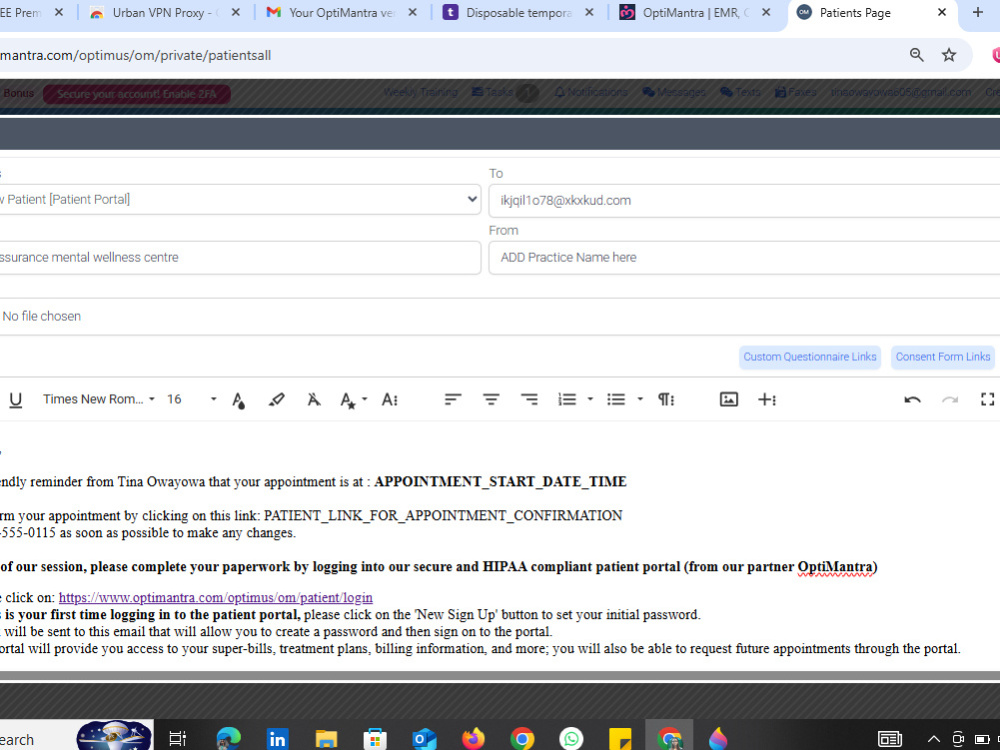Align text to the left

pos(453,400)
